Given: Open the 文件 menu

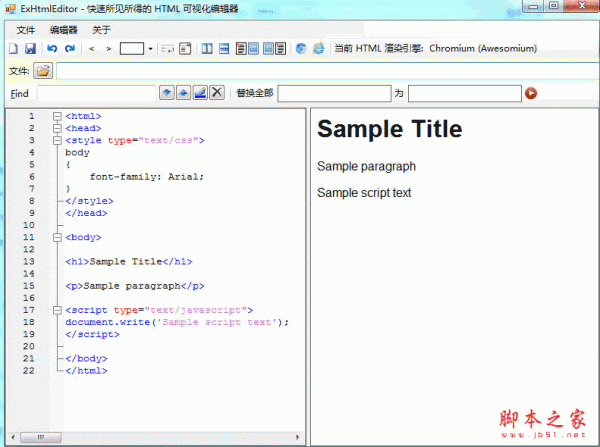Looking at the screenshot, I should coord(26,30).
